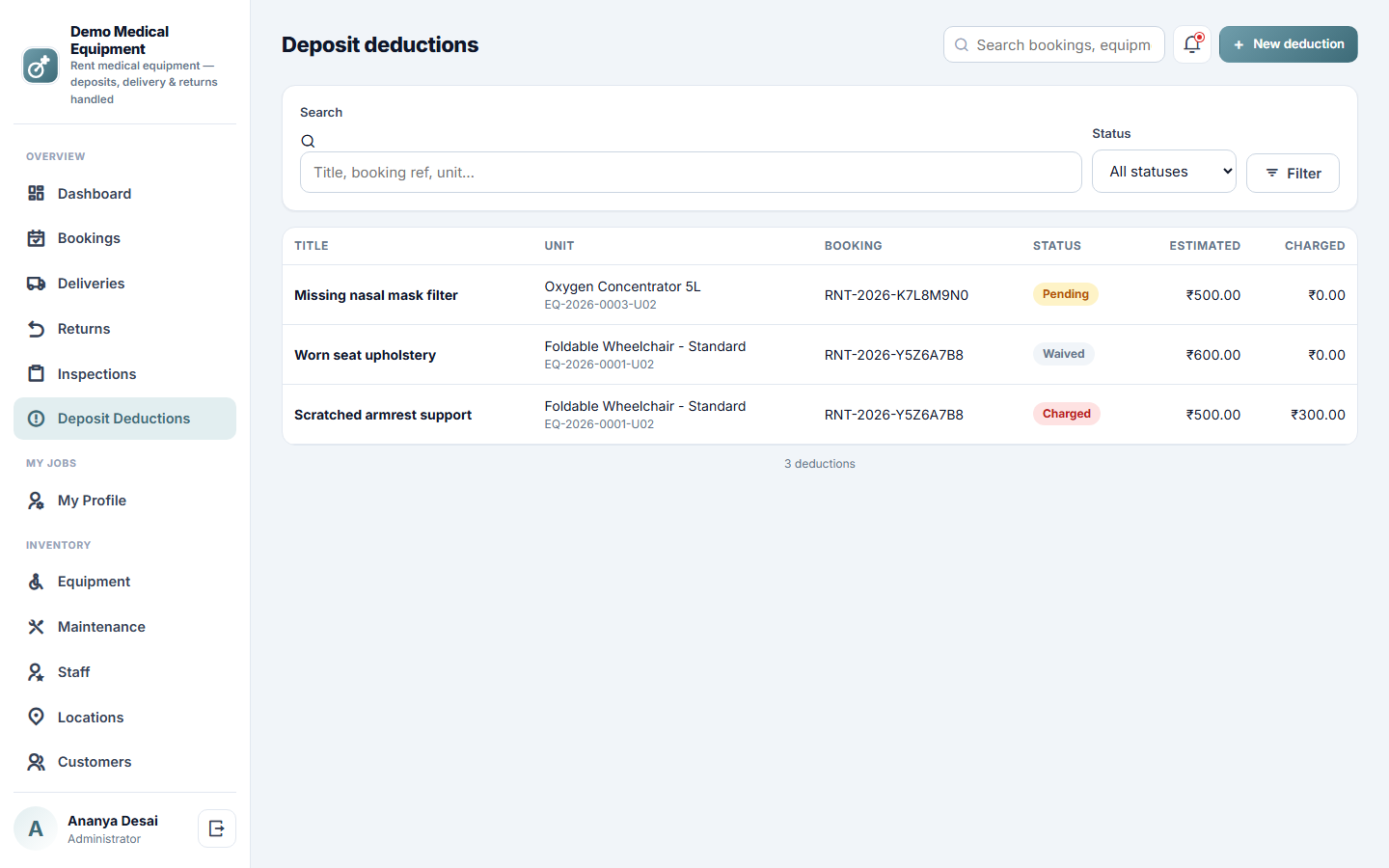Click the ₹300.00 charged amount
1389x868 pixels.
[1318, 415]
